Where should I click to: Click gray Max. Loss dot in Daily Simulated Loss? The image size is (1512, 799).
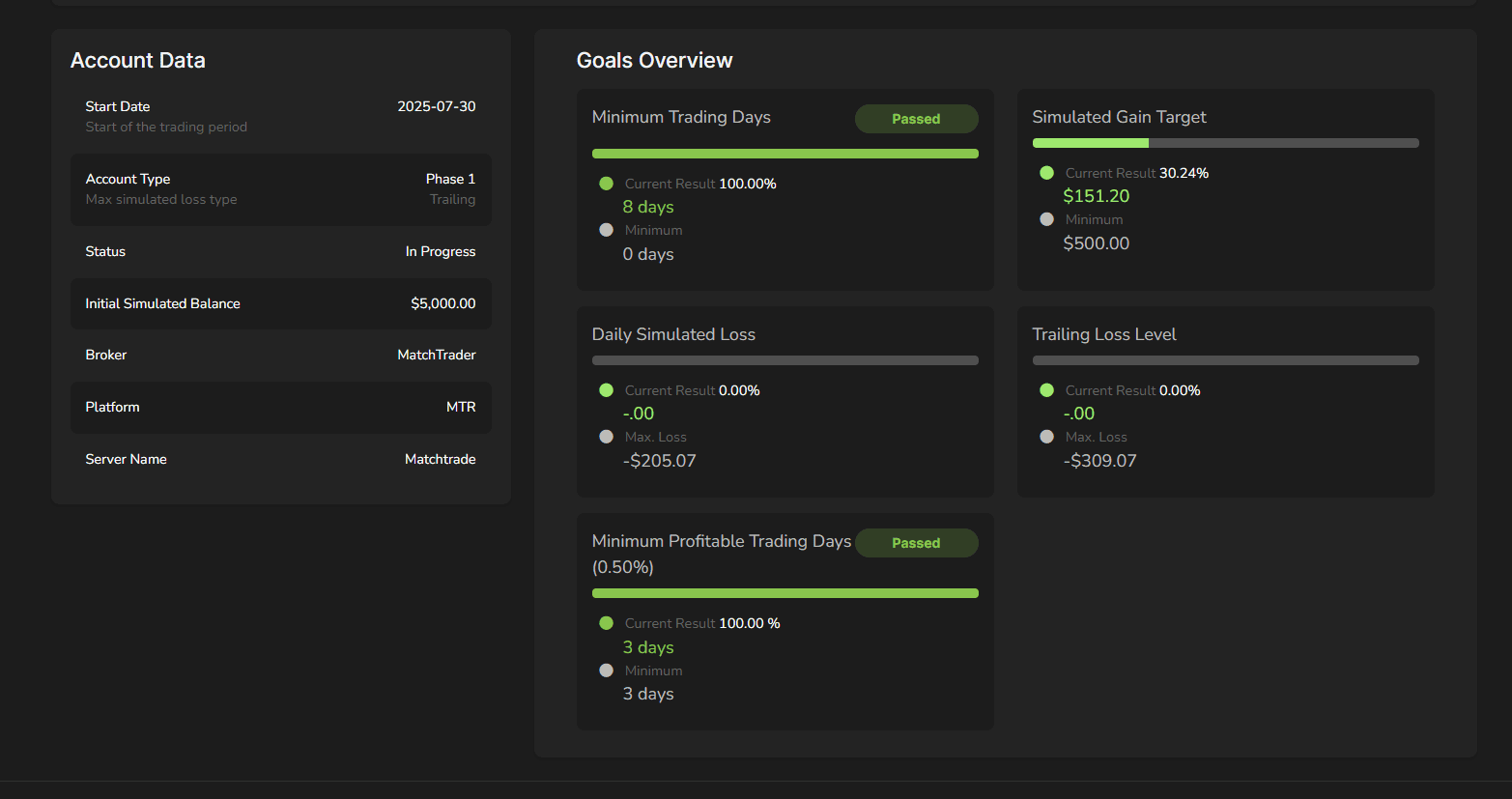606,437
